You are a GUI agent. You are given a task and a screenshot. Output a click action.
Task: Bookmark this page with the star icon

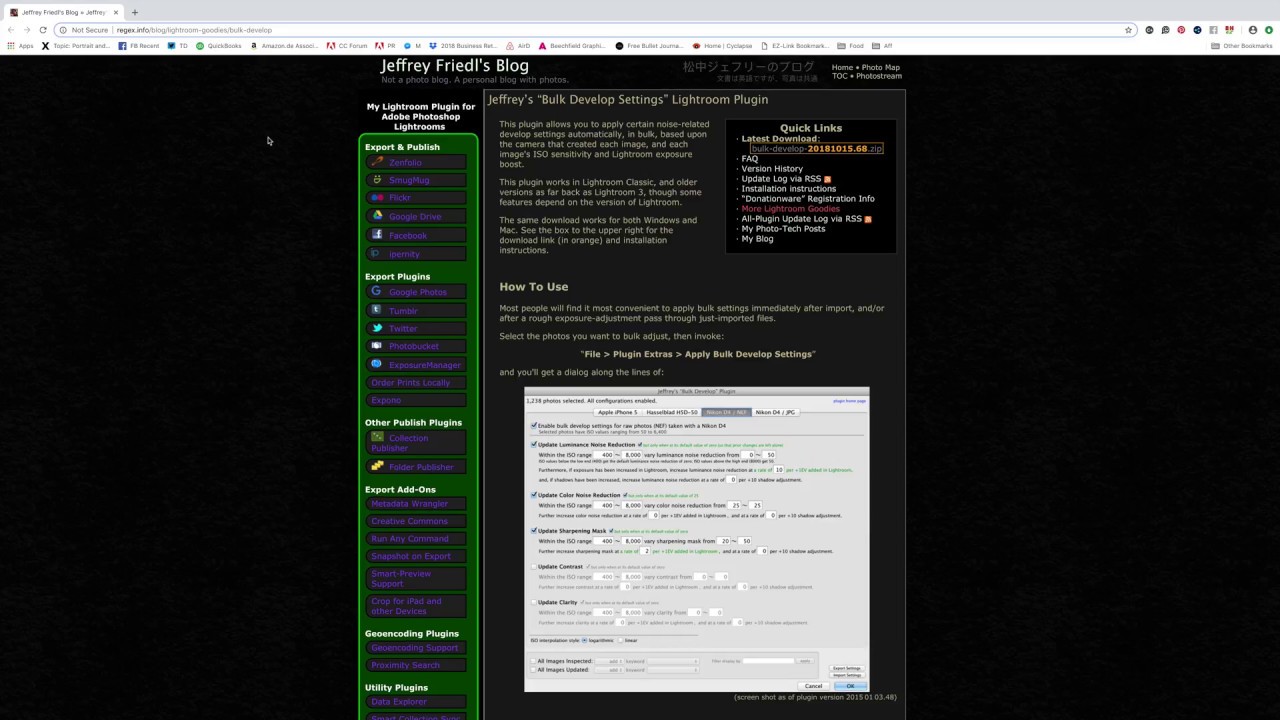click(x=1129, y=30)
